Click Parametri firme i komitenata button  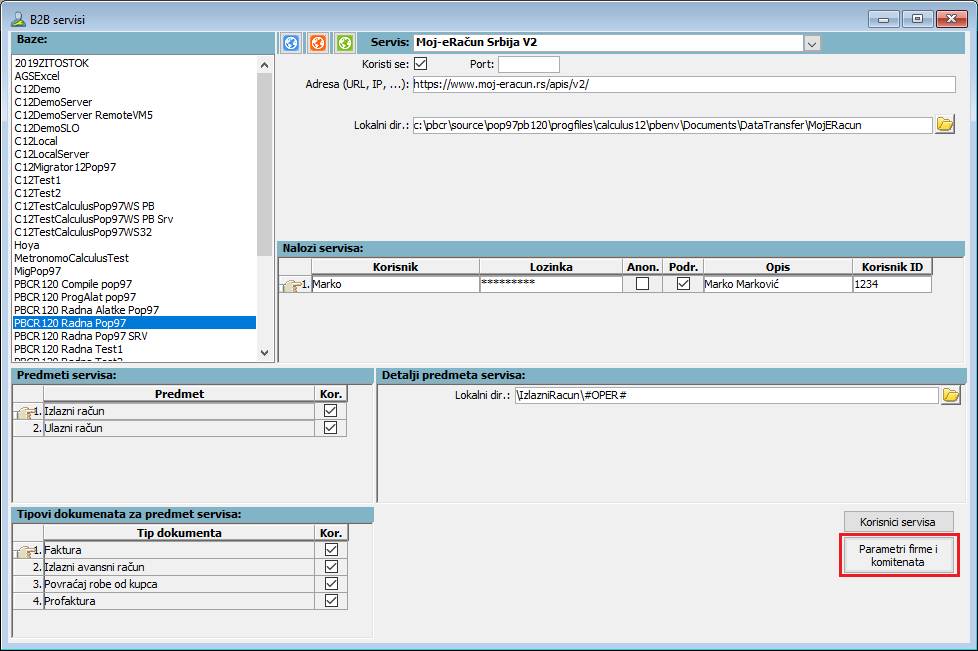898,556
